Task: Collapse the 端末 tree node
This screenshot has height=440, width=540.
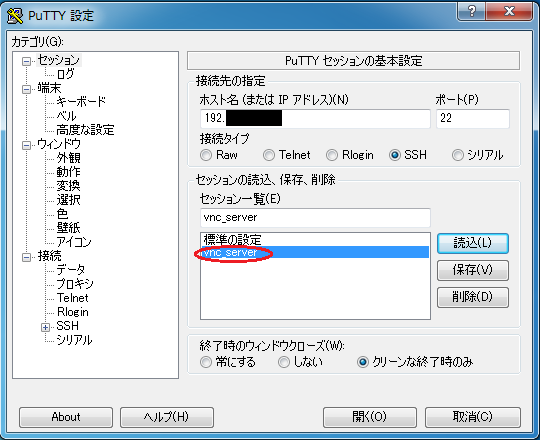Action: (26, 90)
